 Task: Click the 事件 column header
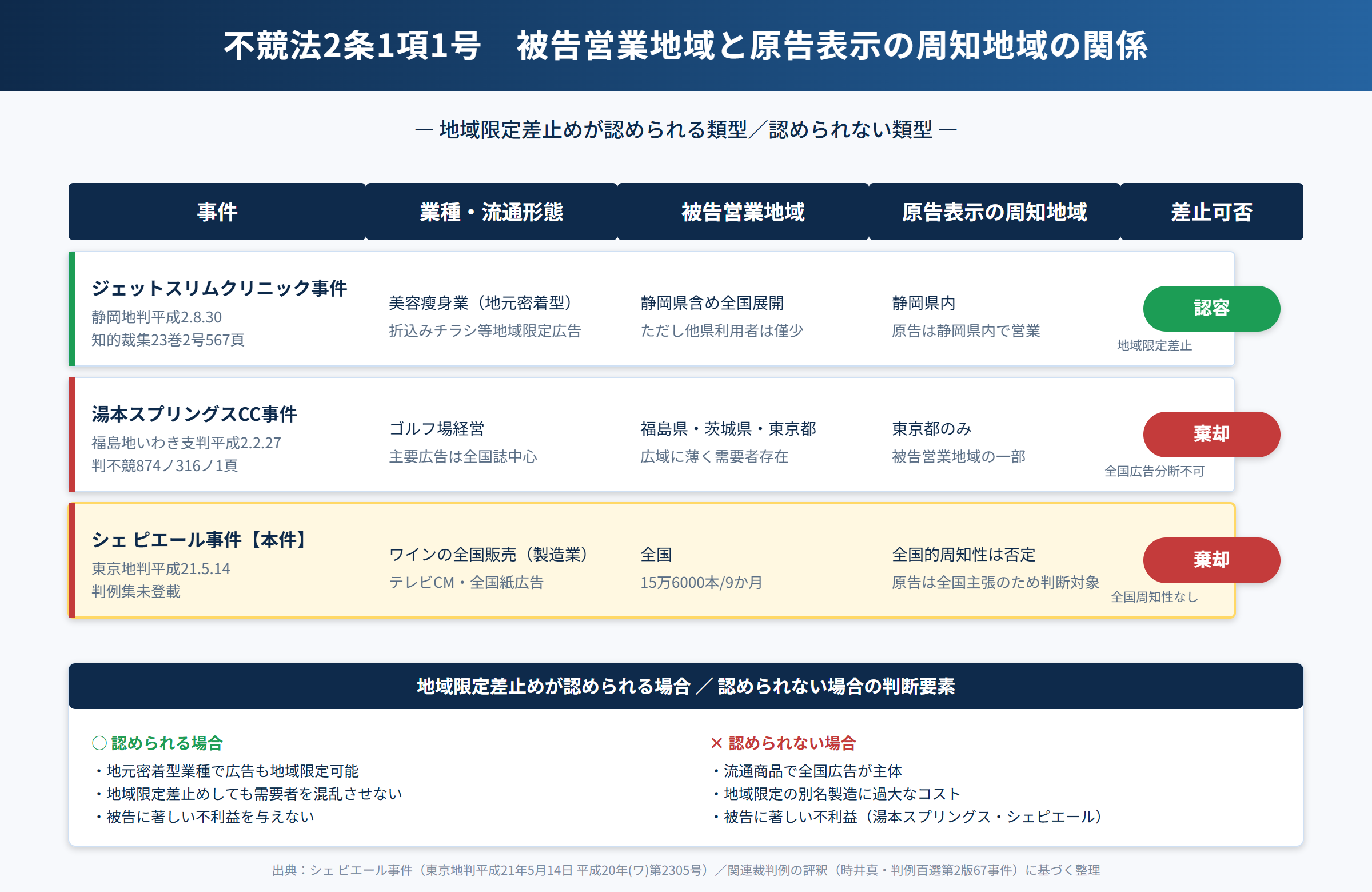[x=217, y=212]
